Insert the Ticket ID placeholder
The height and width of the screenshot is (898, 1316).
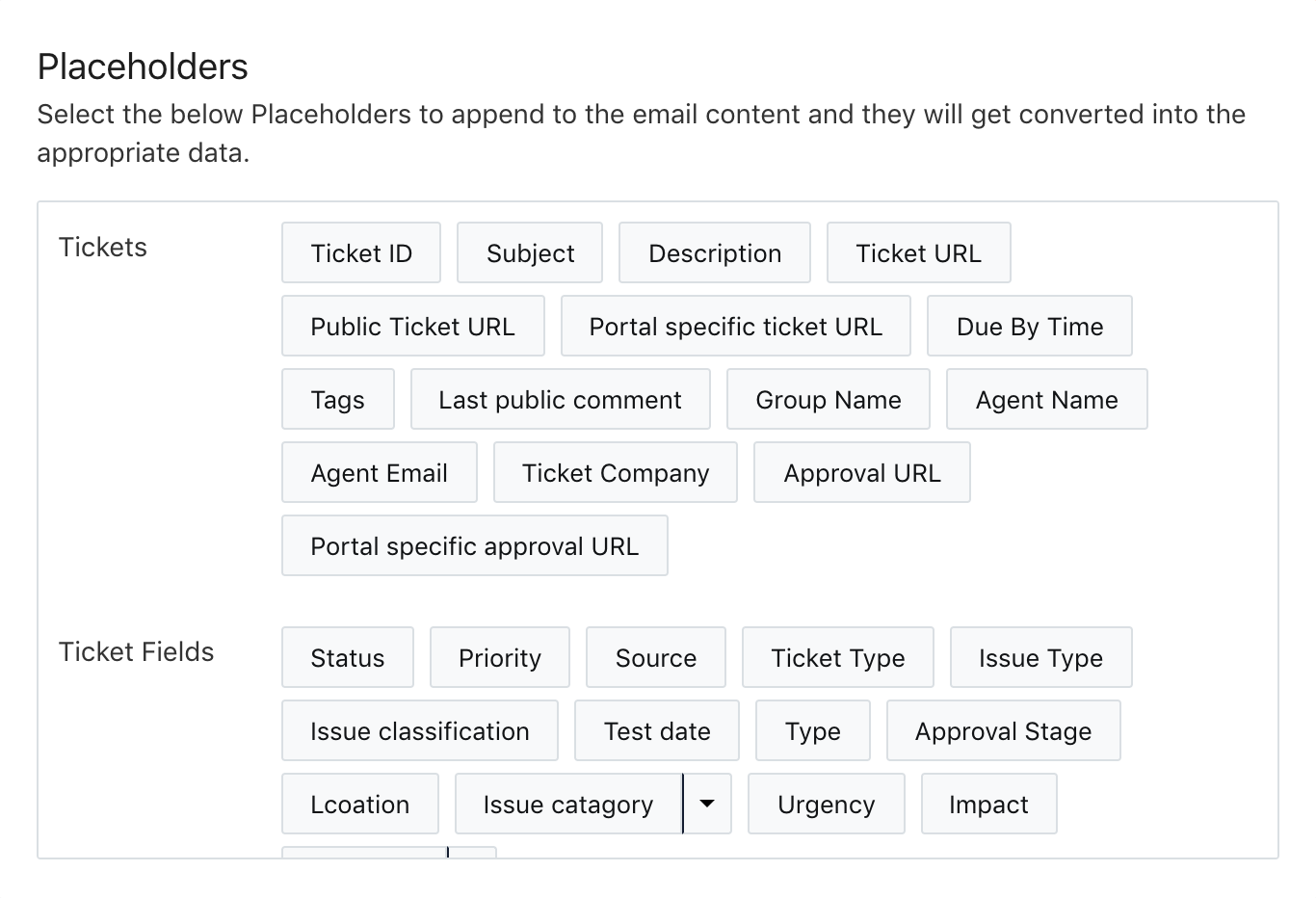[361, 252]
